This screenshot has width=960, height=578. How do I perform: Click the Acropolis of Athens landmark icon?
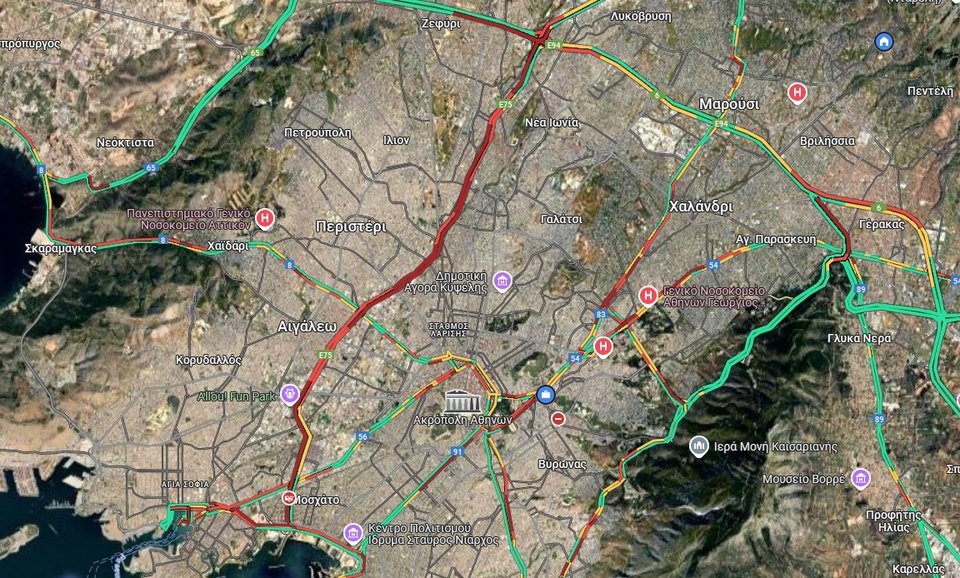462,400
